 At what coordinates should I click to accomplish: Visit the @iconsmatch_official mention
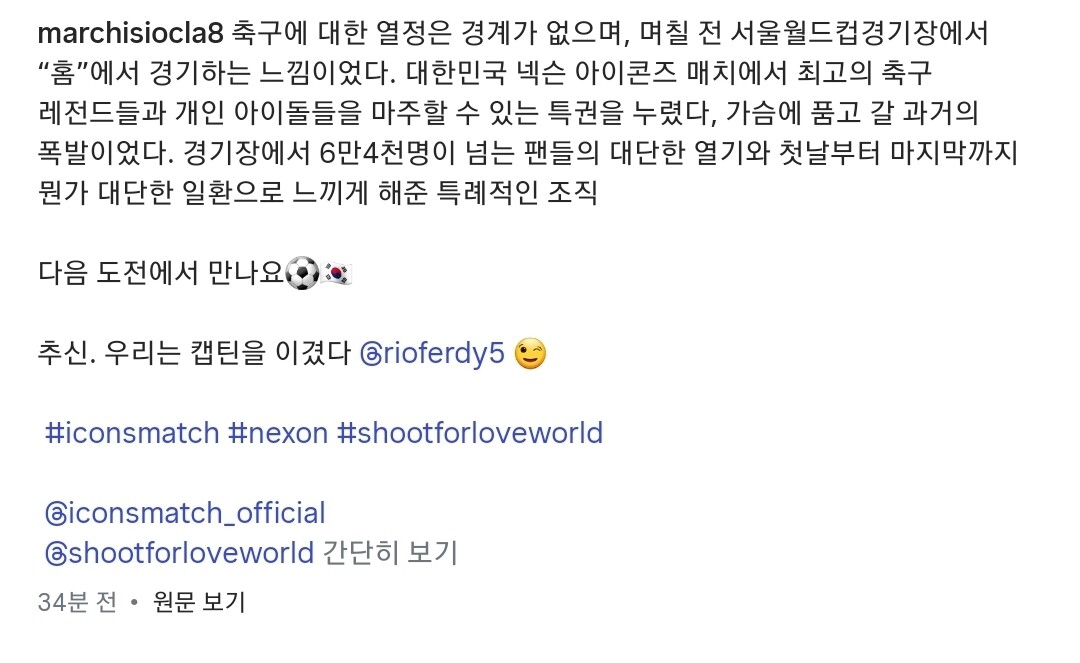[185, 514]
